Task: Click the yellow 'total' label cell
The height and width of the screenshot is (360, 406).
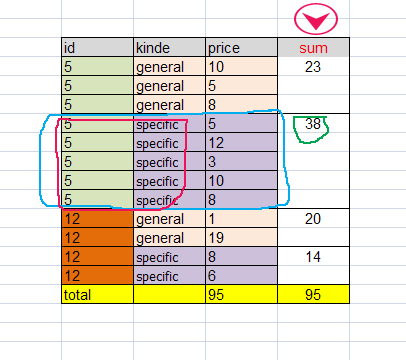Action: point(97,294)
